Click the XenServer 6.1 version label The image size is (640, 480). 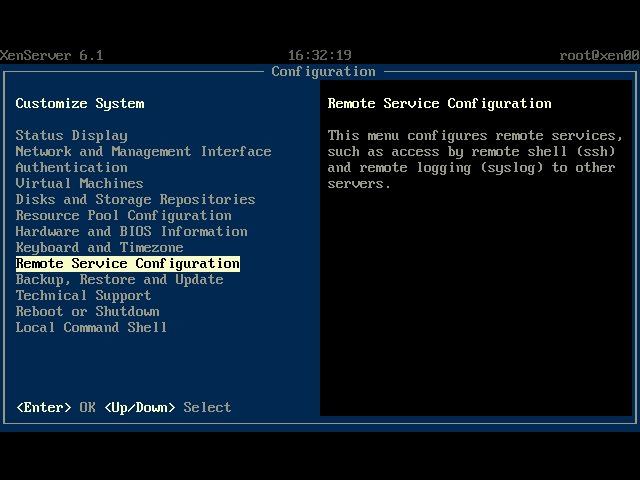pos(51,56)
